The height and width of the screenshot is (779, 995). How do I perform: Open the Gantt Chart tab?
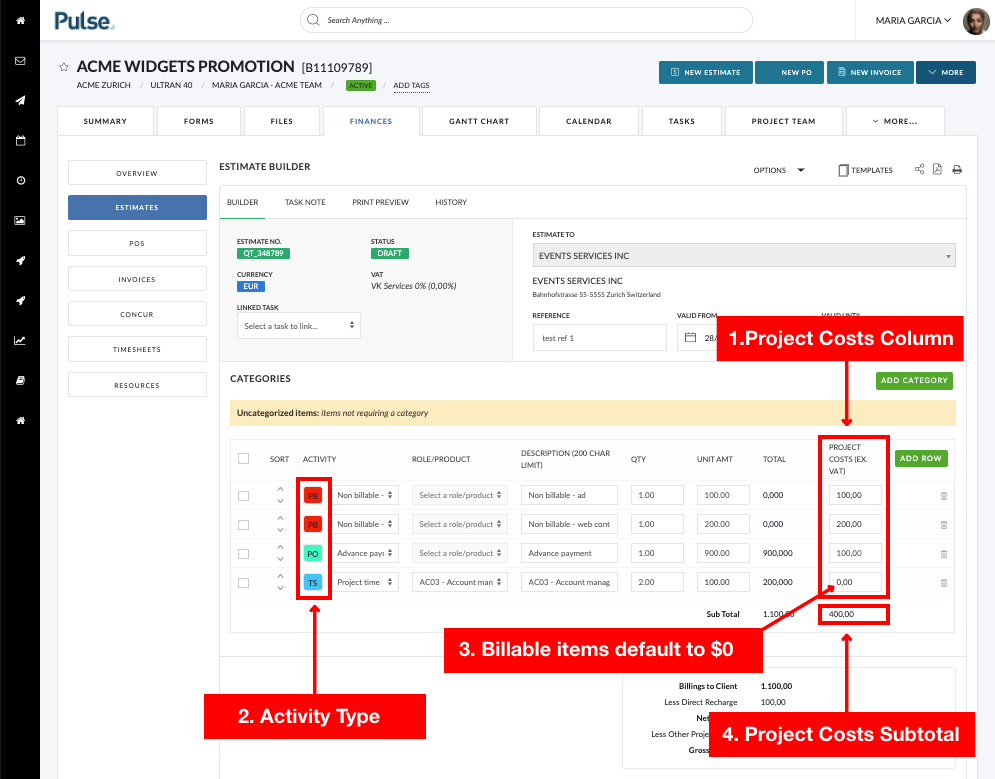point(479,121)
